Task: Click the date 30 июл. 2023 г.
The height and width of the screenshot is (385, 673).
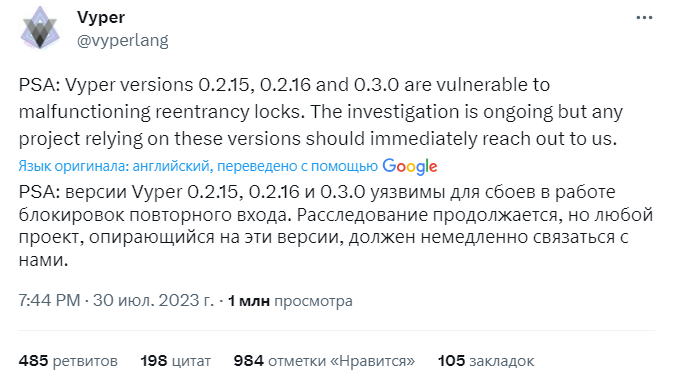Action: [x=153, y=300]
